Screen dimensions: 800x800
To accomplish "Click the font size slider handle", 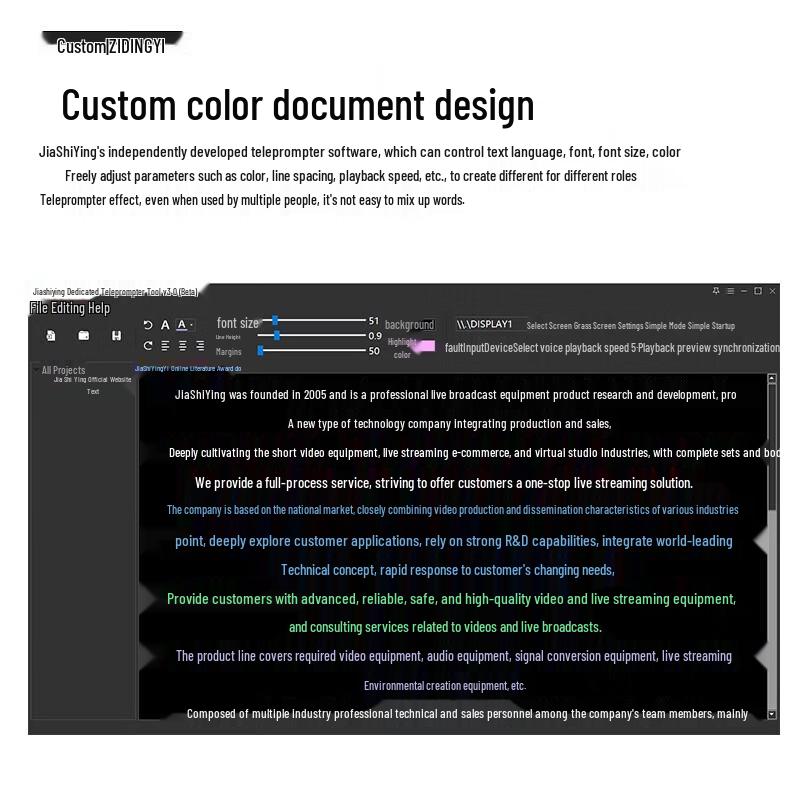I will pyautogui.click(x=275, y=320).
